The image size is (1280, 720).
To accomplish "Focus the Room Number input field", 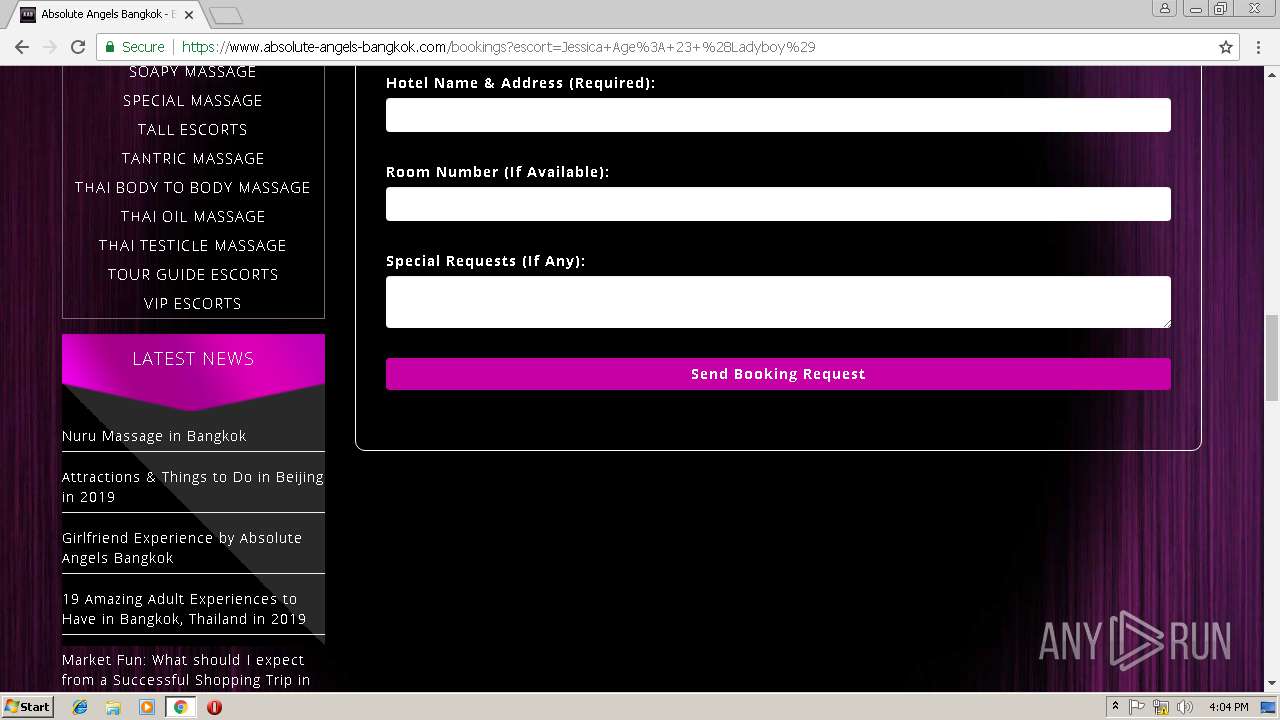I will [x=778, y=204].
